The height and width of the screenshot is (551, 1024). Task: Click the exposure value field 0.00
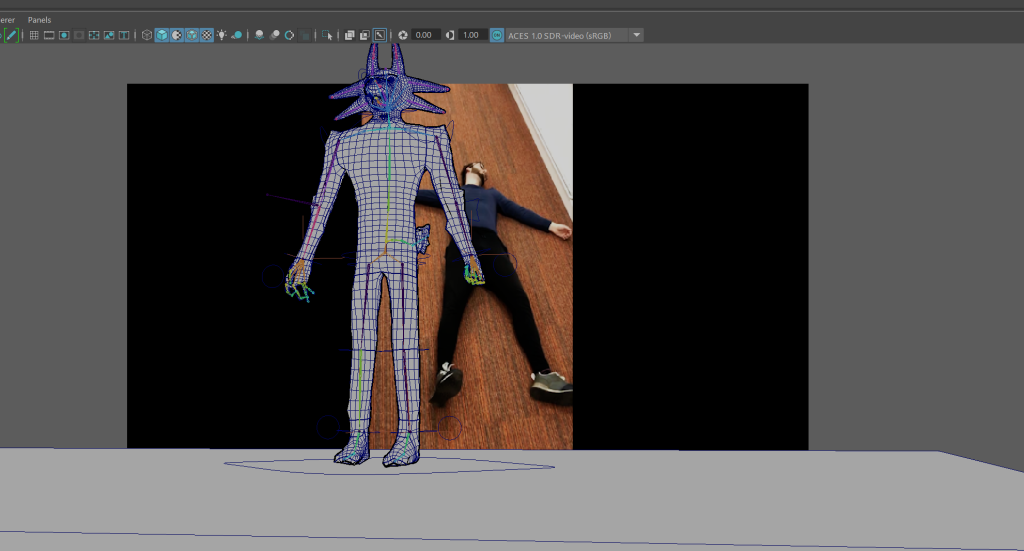point(424,35)
